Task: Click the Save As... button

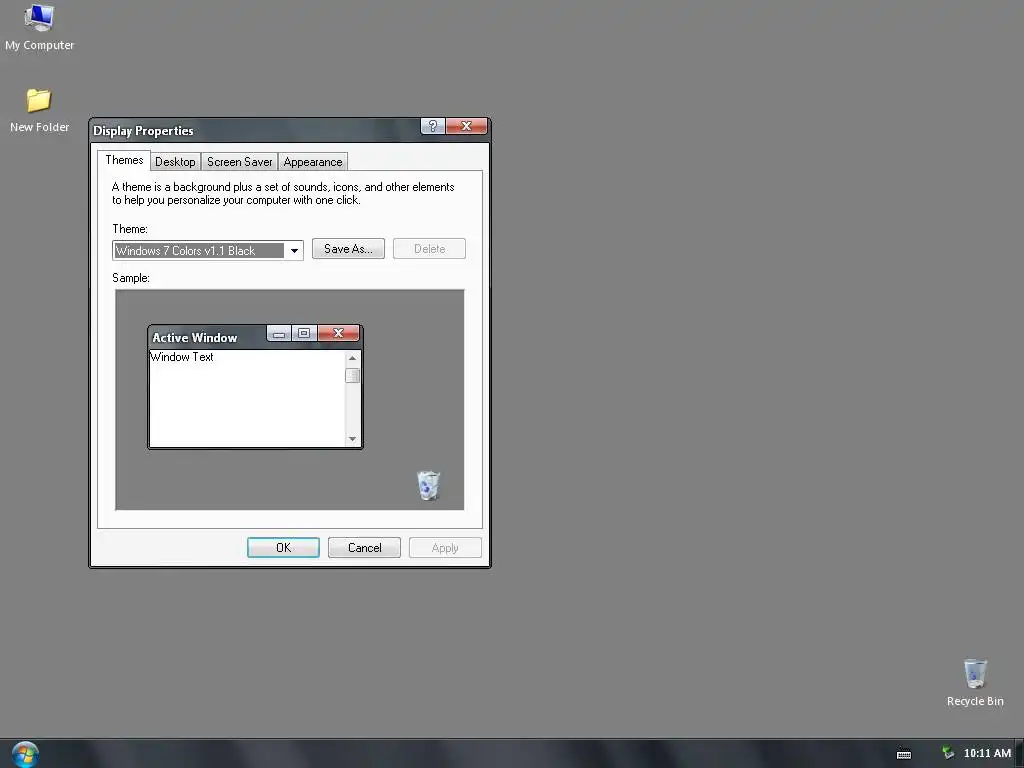Action: pos(348,249)
